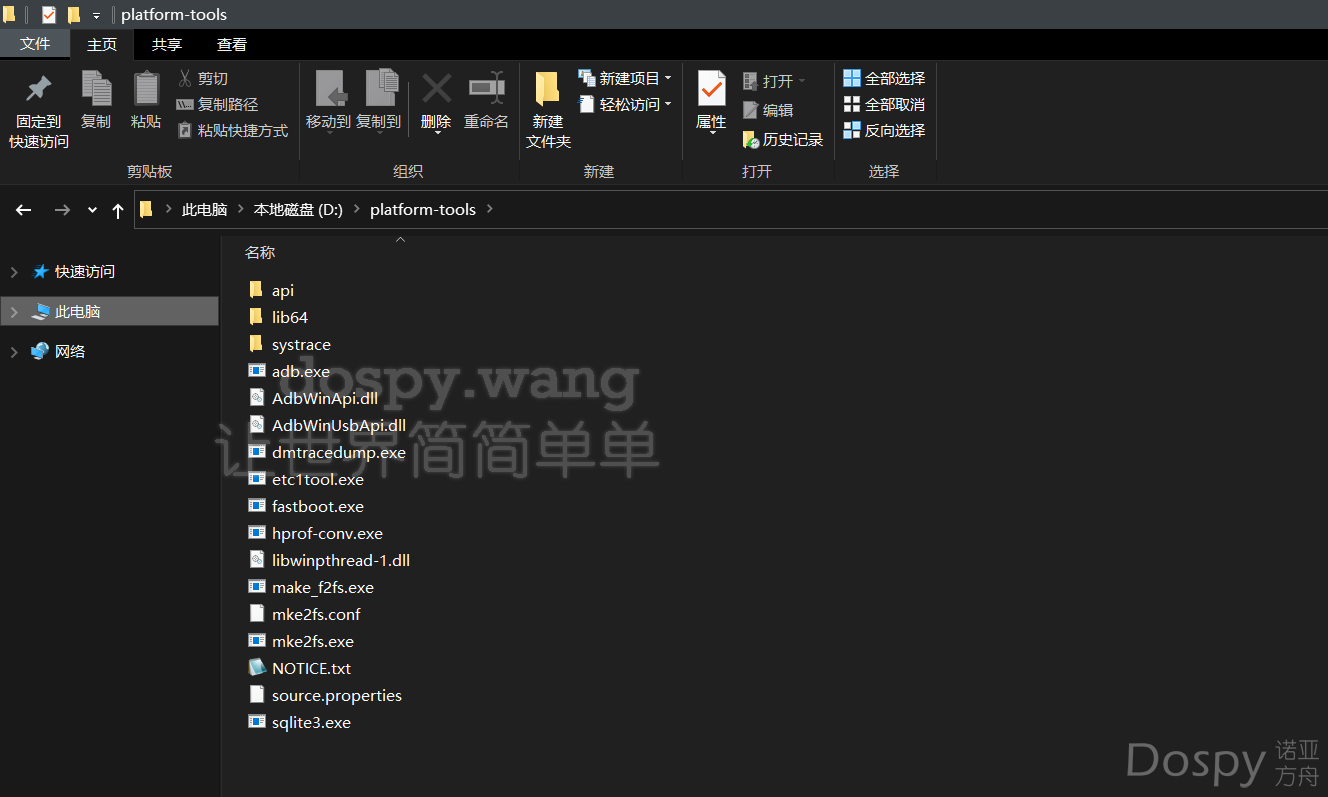The image size is (1328, 797).
Task: Click the red Delete X icon
Action: [x=436, y=90]
